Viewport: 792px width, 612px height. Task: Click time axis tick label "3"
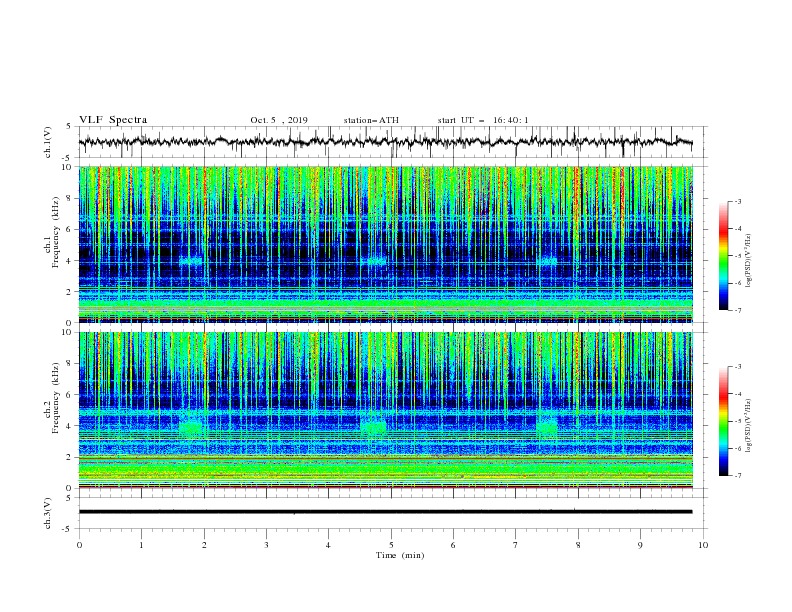tap(266, 545)
